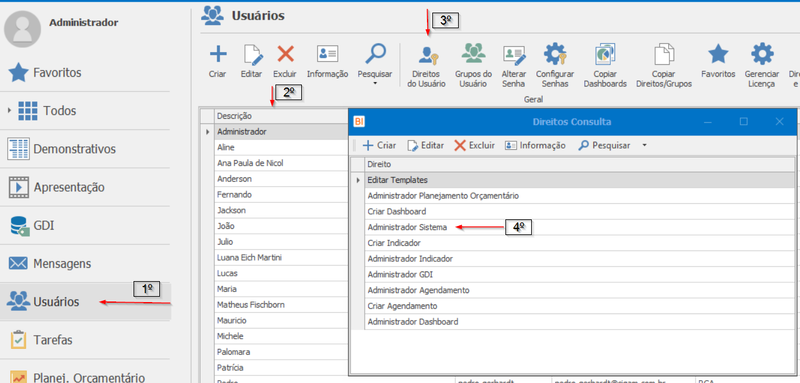Select user Matheus Fischborn
Screen dimensions: 800x383
281,305
